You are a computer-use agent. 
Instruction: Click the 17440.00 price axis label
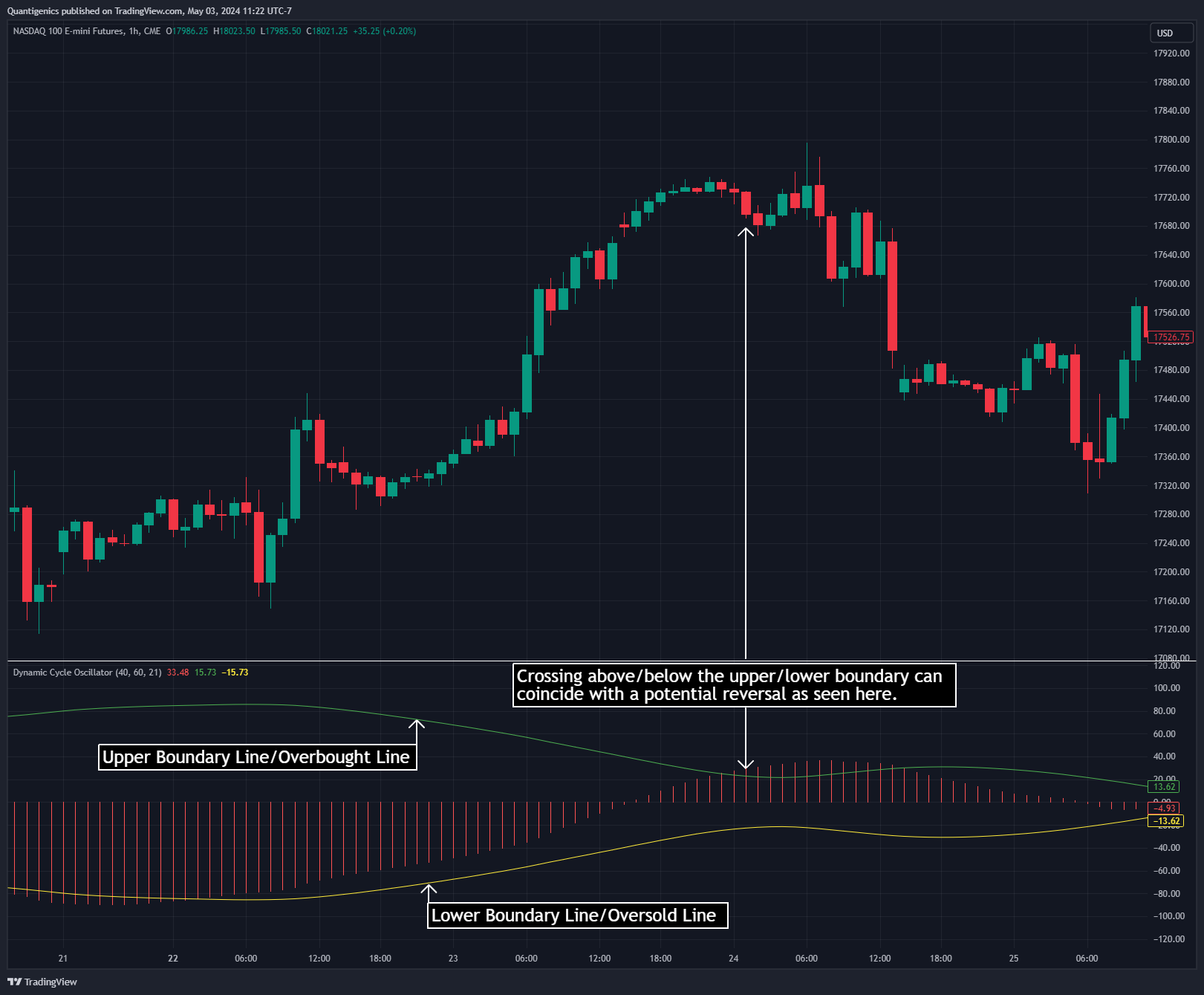[x=1171, y=399]
